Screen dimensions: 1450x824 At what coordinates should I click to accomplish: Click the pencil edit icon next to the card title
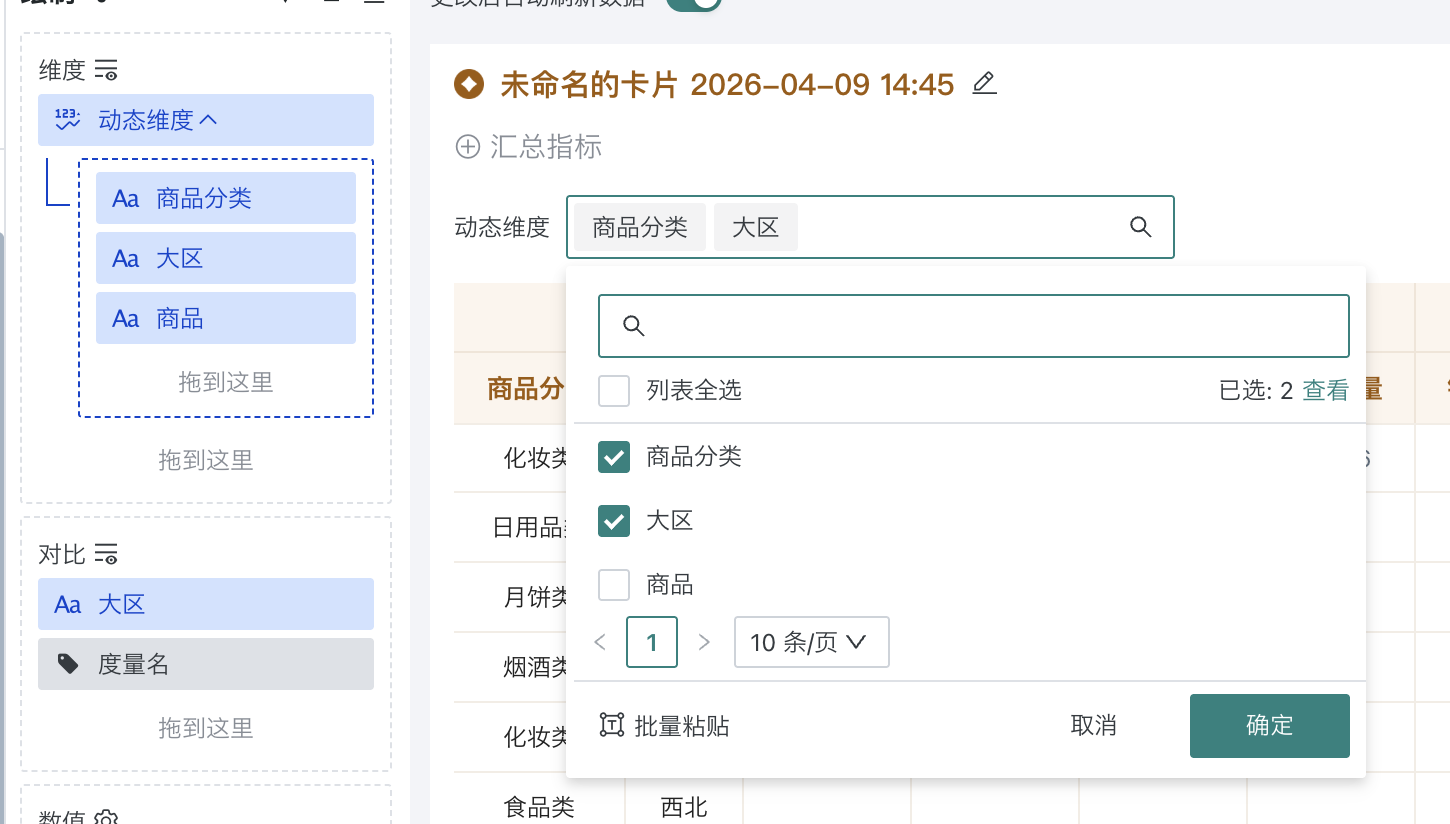[x=984, y=84]
